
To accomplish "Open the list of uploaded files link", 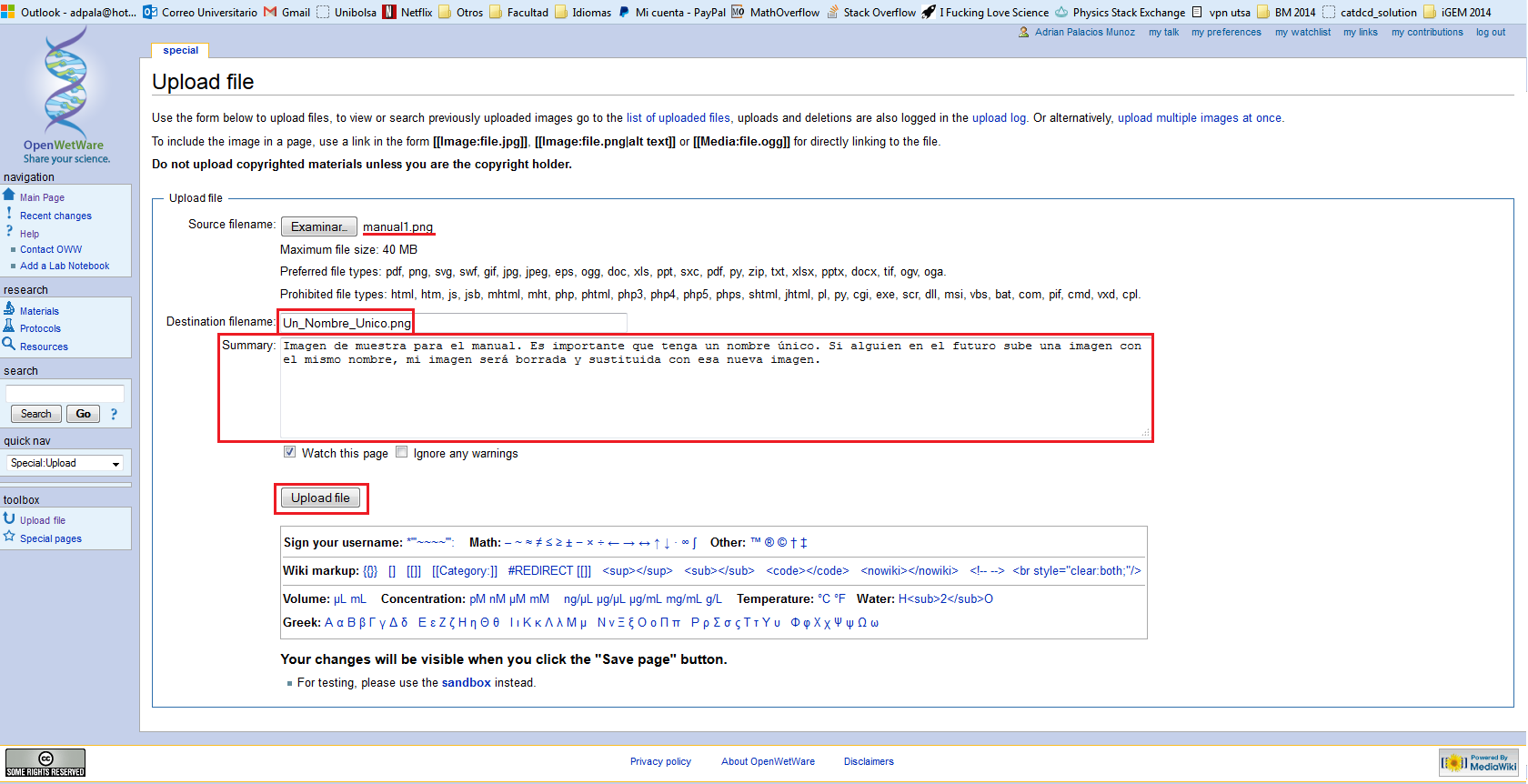I will click(678, 118).
